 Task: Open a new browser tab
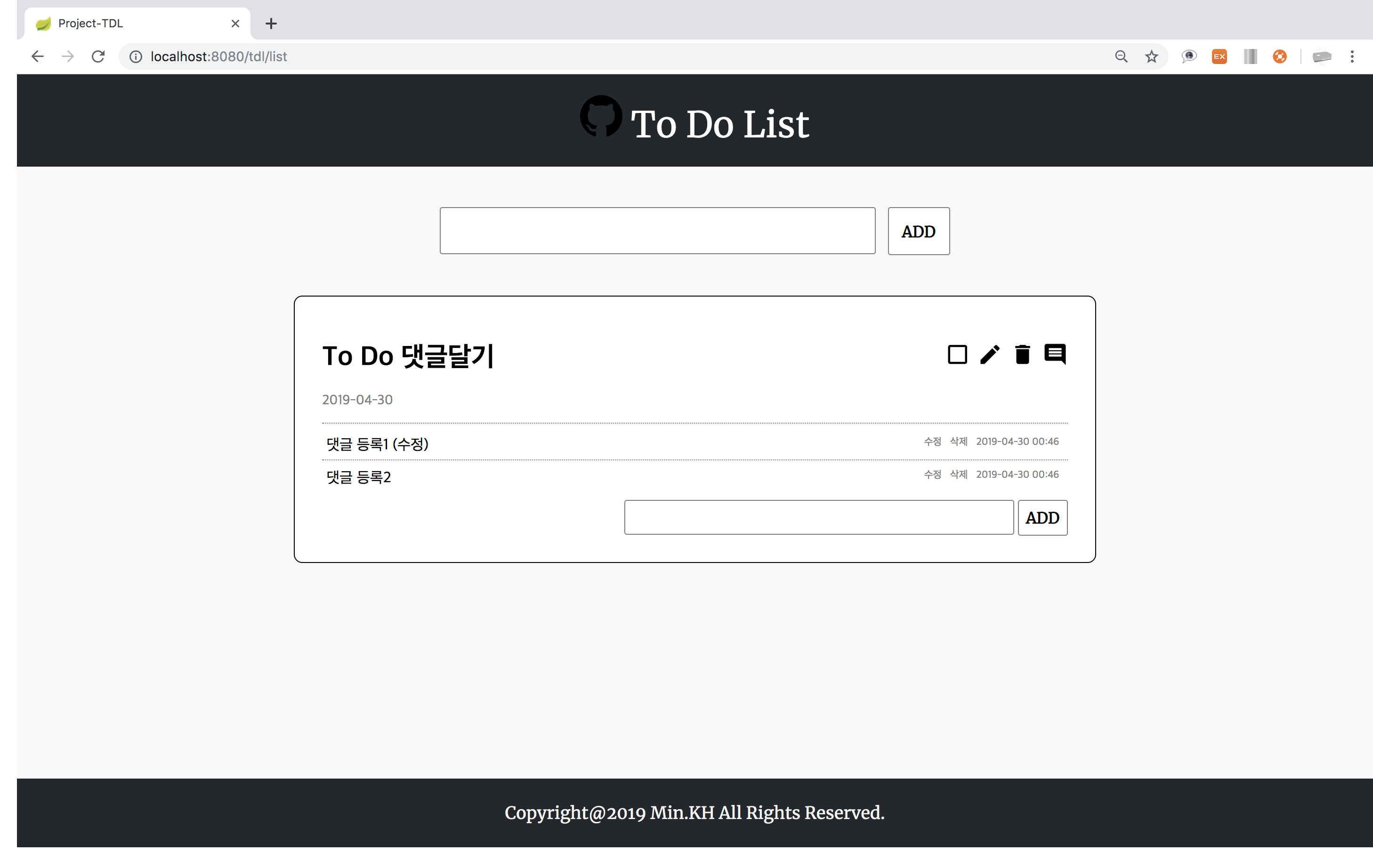[x=271, y=24]
